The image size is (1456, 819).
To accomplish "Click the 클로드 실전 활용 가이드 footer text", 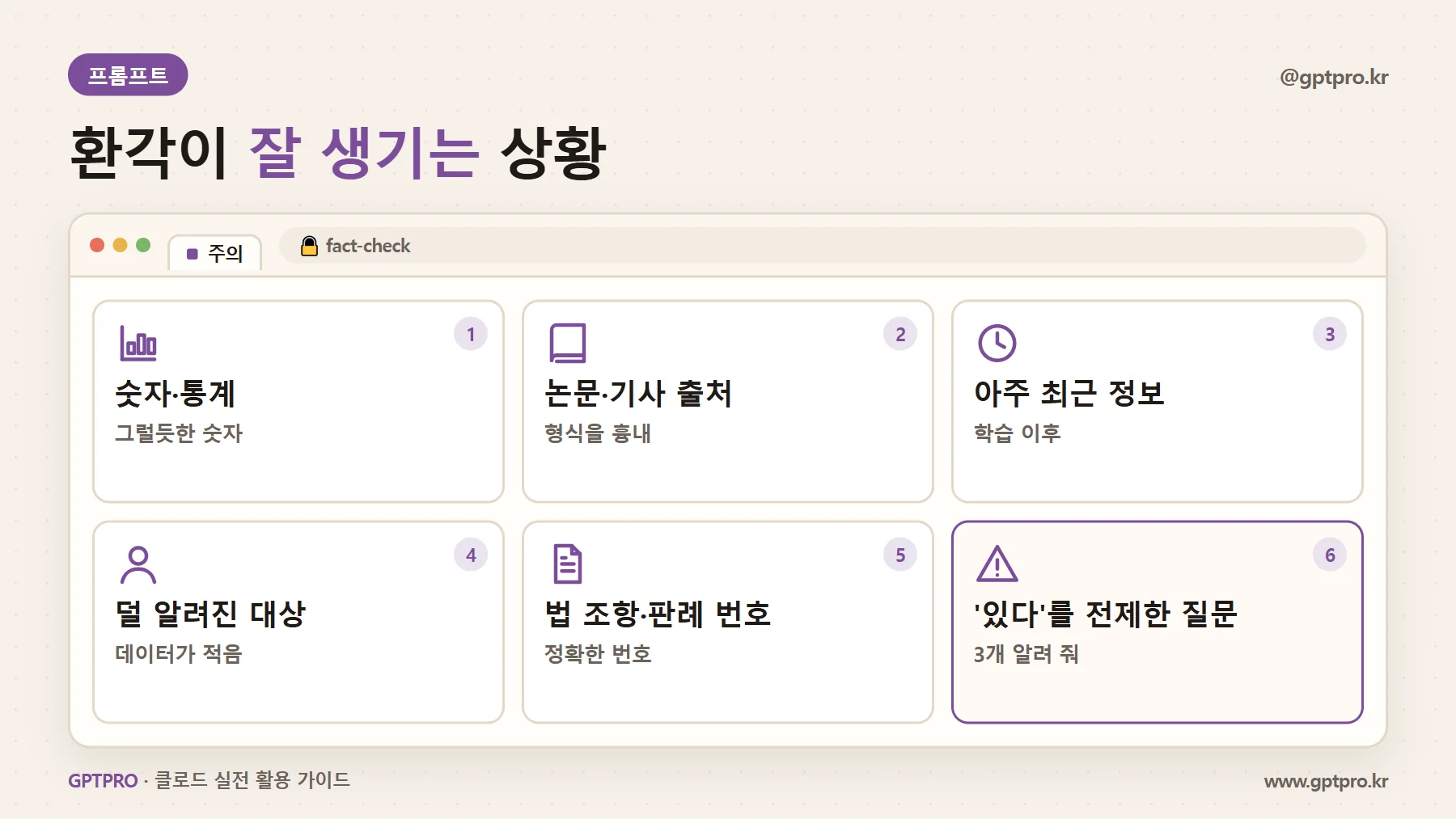I will [x=252, y=781].
